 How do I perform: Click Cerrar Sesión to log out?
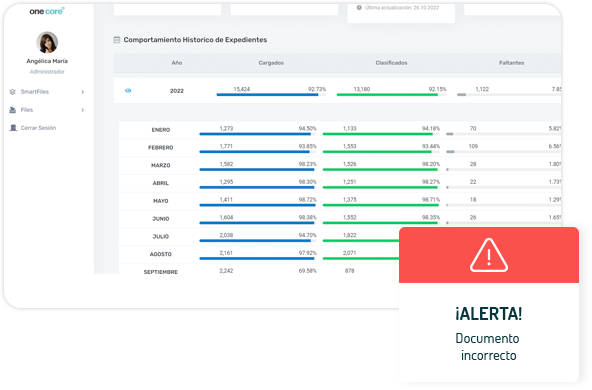[38, 128]
